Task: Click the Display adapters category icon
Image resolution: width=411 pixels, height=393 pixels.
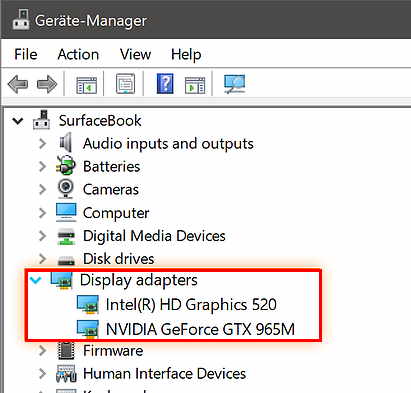Action: point(62,280)
